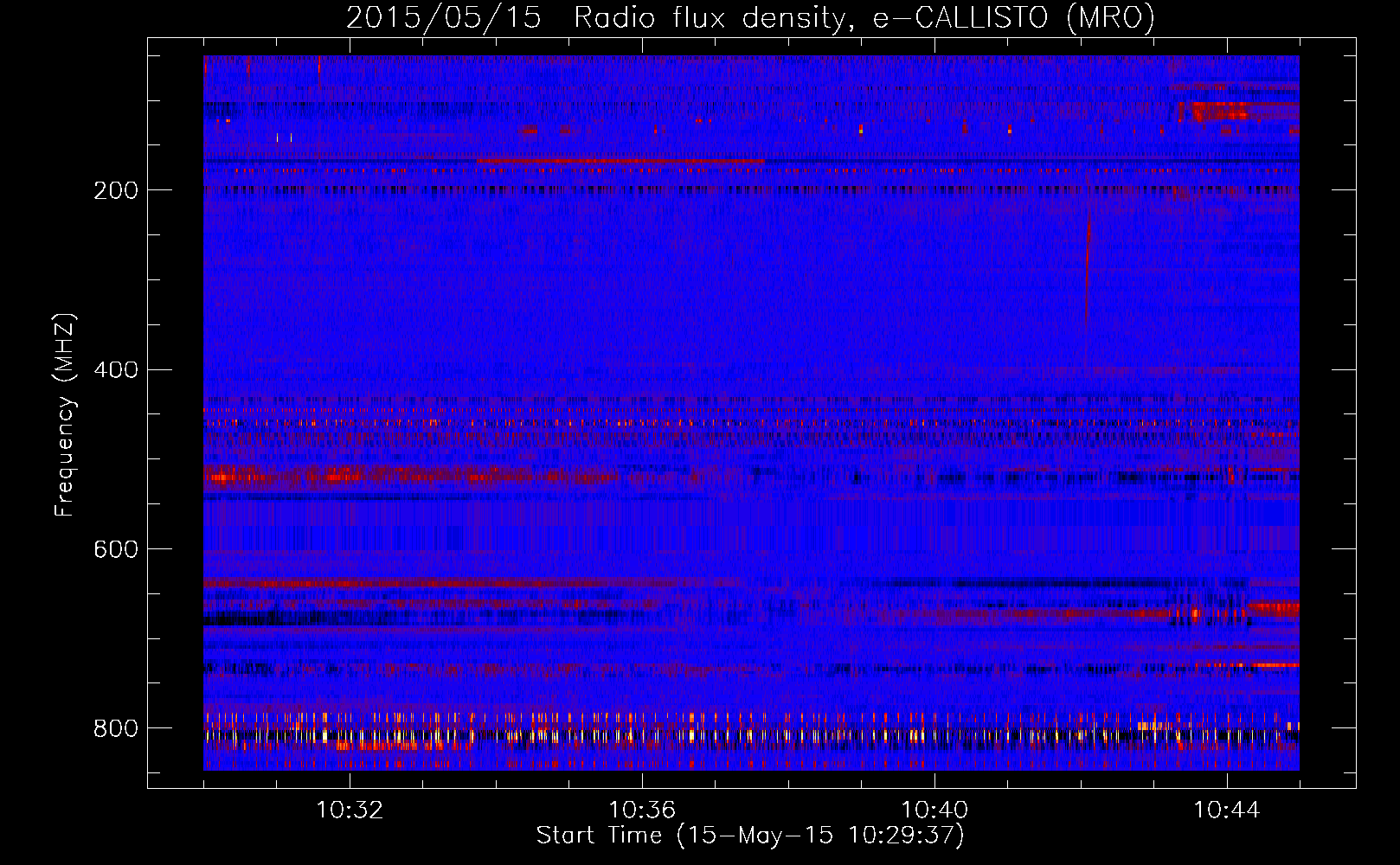Click the 600 frequency tick label
This screenshot has height=865, width=1400.
pos(116,550)
